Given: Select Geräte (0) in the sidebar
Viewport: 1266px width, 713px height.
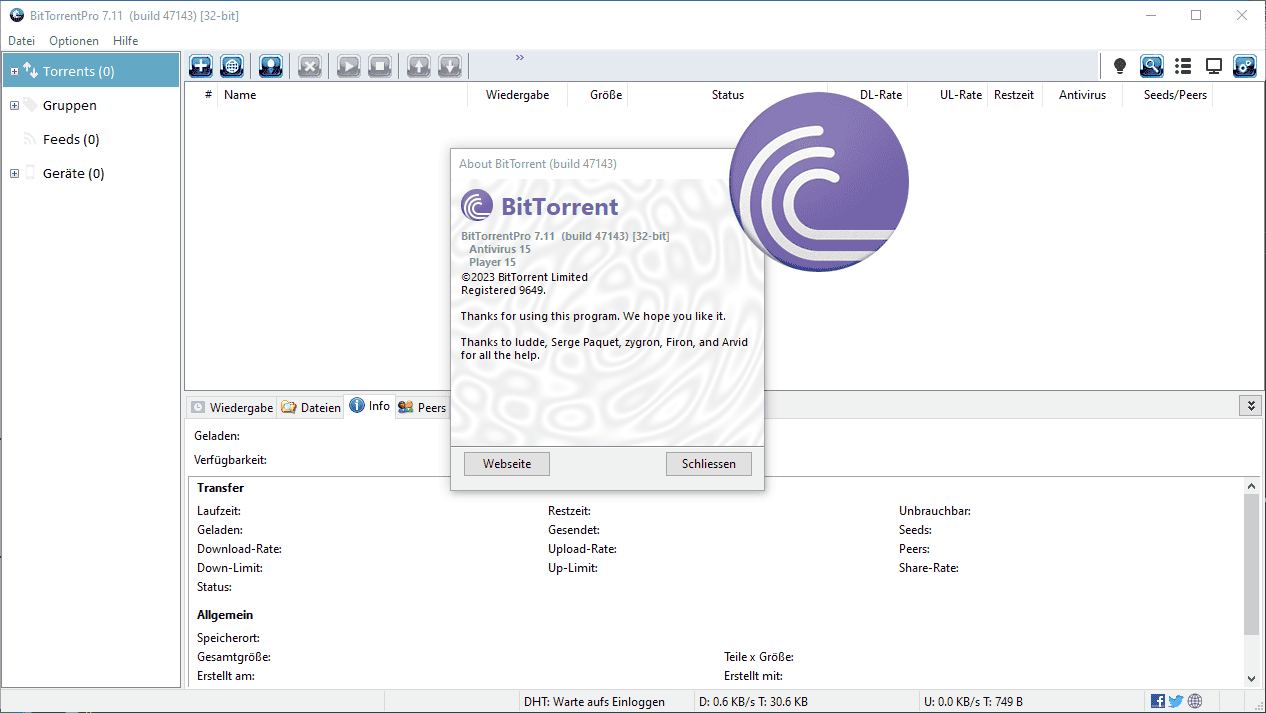Looking at the screenshot, I should tap(74, 173).
